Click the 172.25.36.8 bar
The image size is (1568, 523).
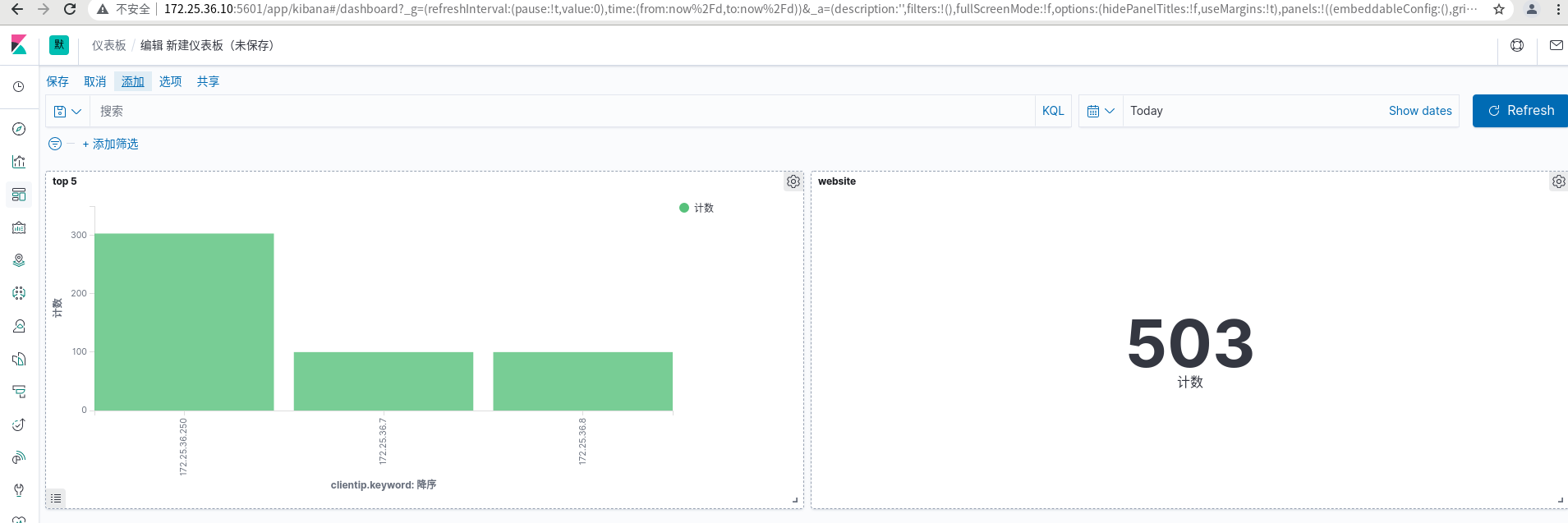583,381
